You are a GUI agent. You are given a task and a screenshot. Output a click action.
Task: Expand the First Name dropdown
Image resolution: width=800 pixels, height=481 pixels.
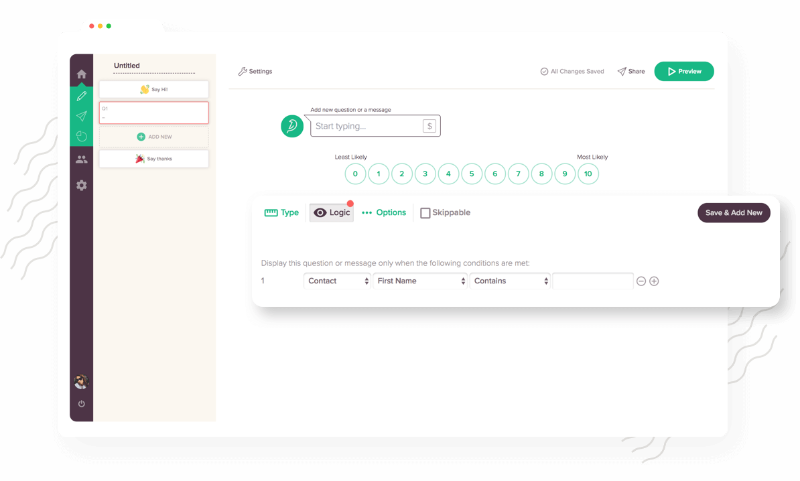tap(421, 281)
